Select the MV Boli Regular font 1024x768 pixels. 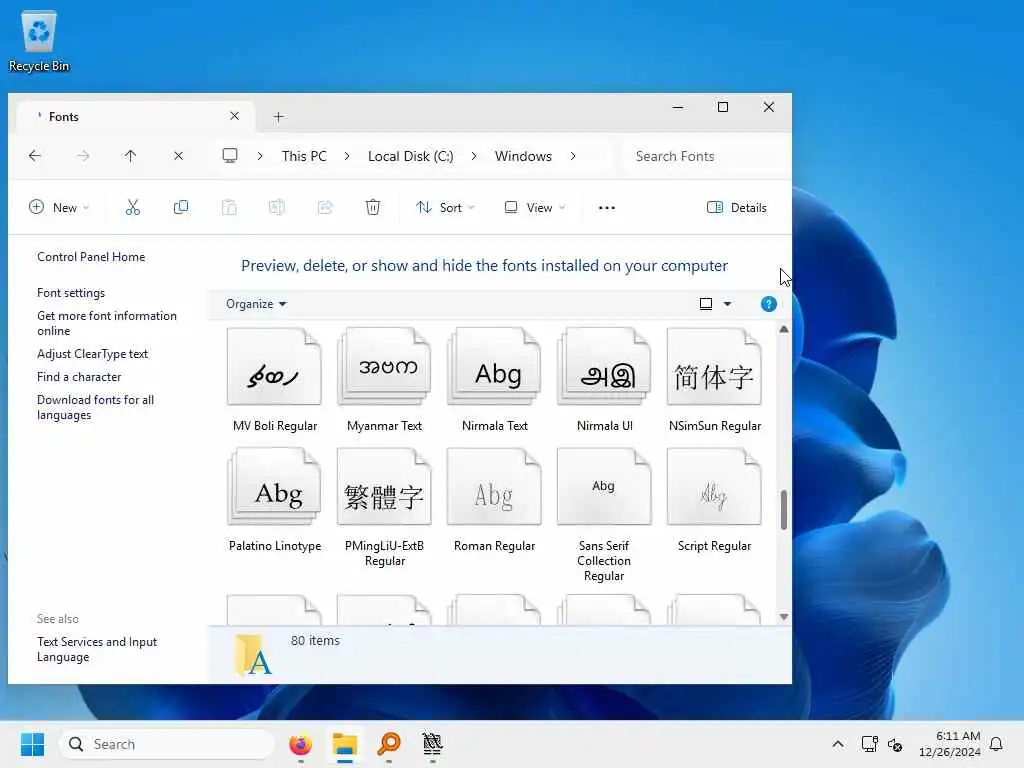[274, 380]
